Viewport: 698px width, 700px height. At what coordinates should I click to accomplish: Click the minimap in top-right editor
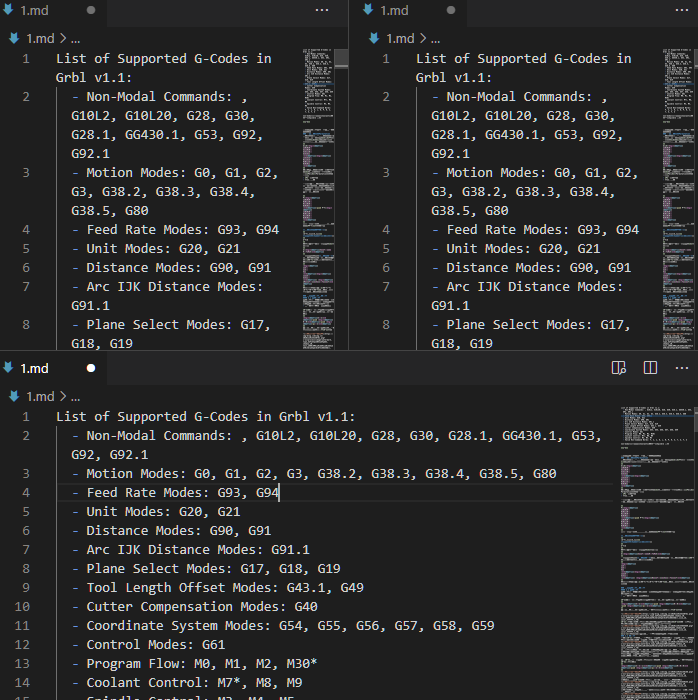[678, 199]
